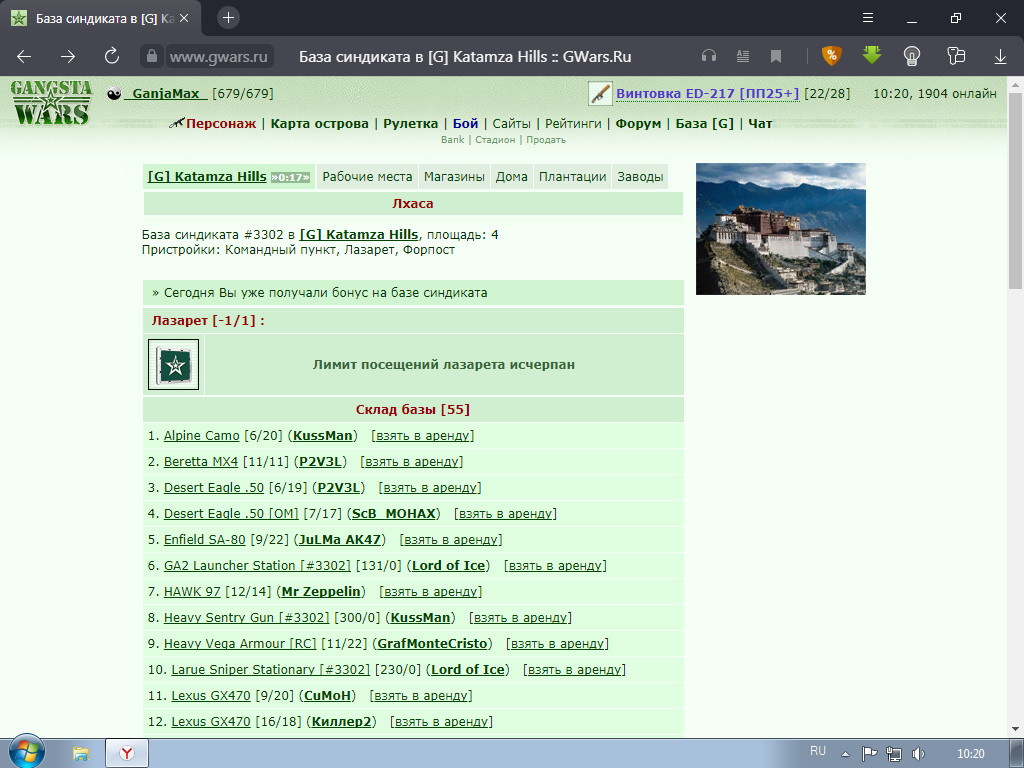Open the Рейтинги menu item
Image resolution: width=1024 pixels, height=768 pixels.
(x=573, y=123)
